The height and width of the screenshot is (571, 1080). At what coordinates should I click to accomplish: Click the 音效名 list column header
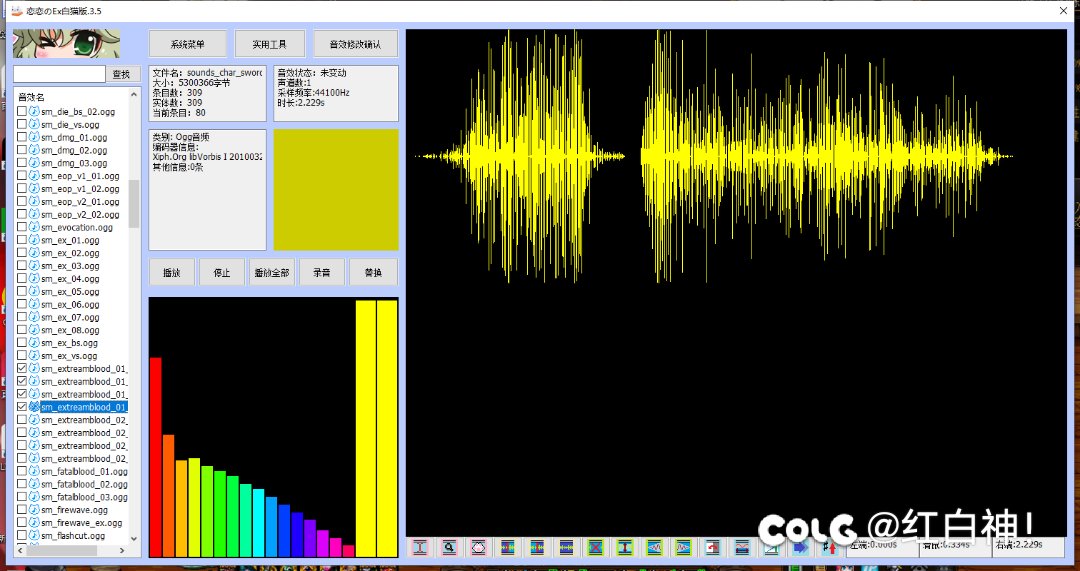(31, 97)
